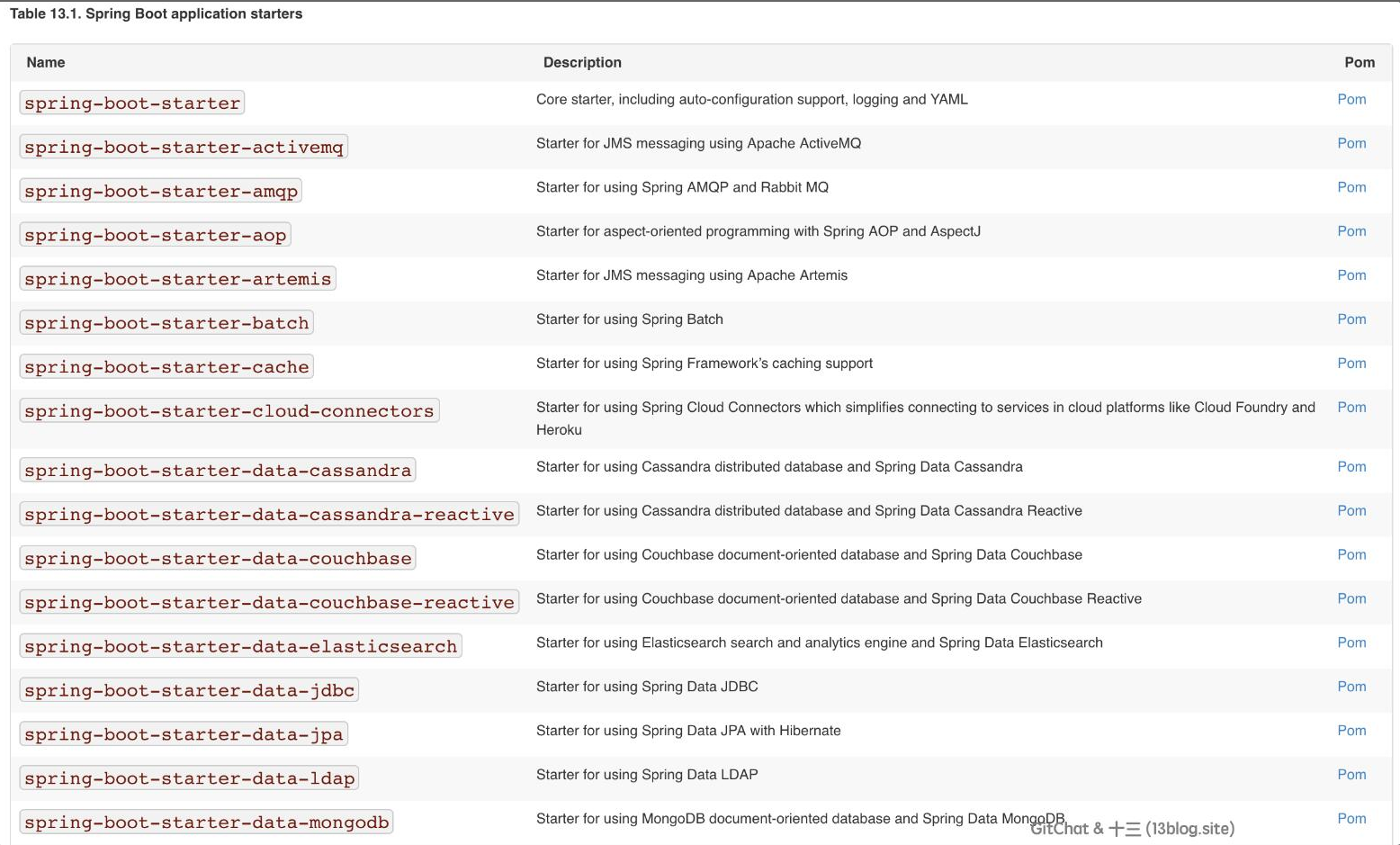Open Pom link for data-couchbase-reactive row
Image resolution: width=1400 pixels, height=845 pixels.
click(x=1351, y=599)
